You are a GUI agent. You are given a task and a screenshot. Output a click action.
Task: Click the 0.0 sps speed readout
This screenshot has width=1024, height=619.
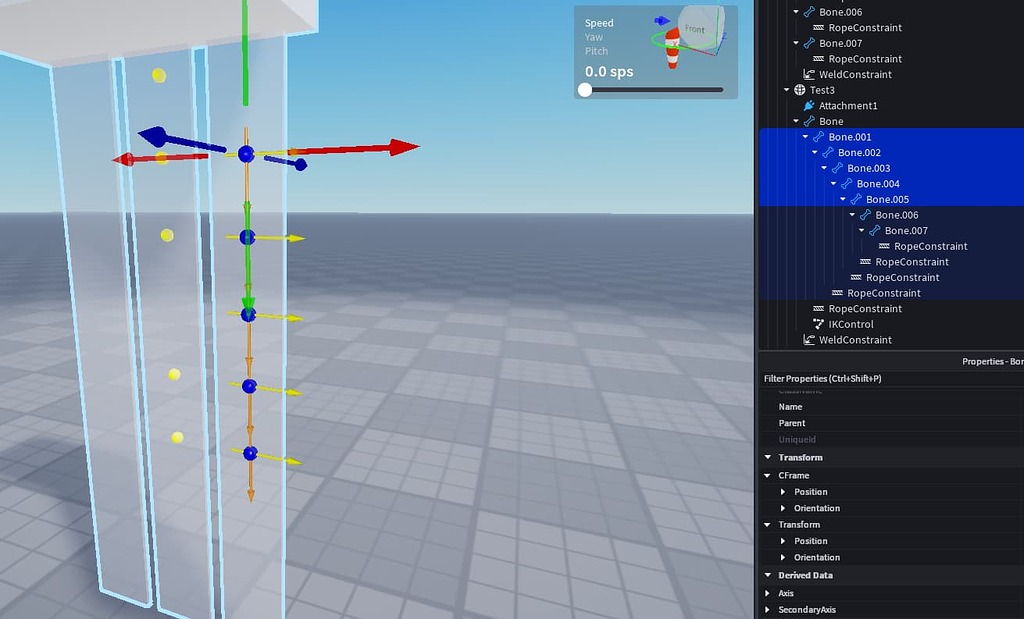(x=609, y=72)
